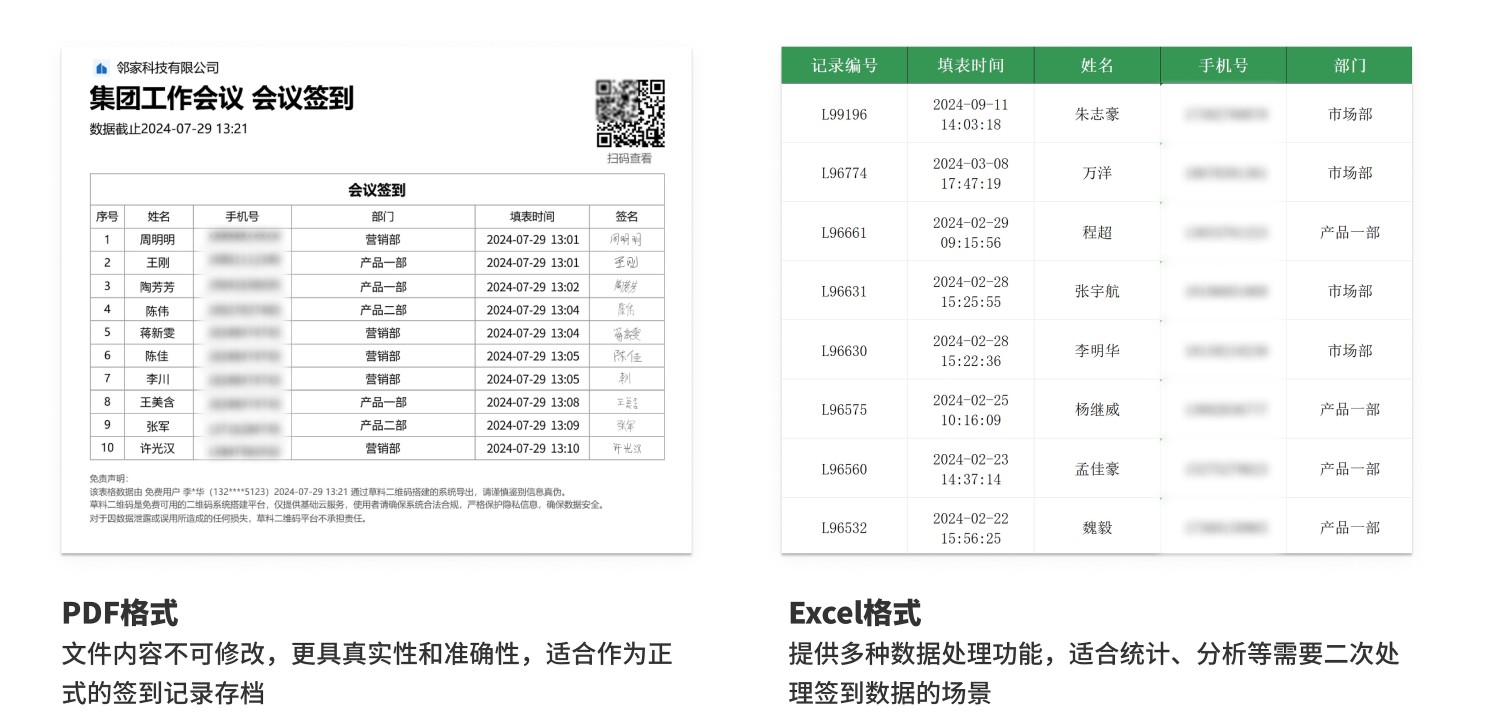The width and height of the screenshot is (1500, 723).
Task: Click the 周明明 signature image
Action: click(626, 240)
